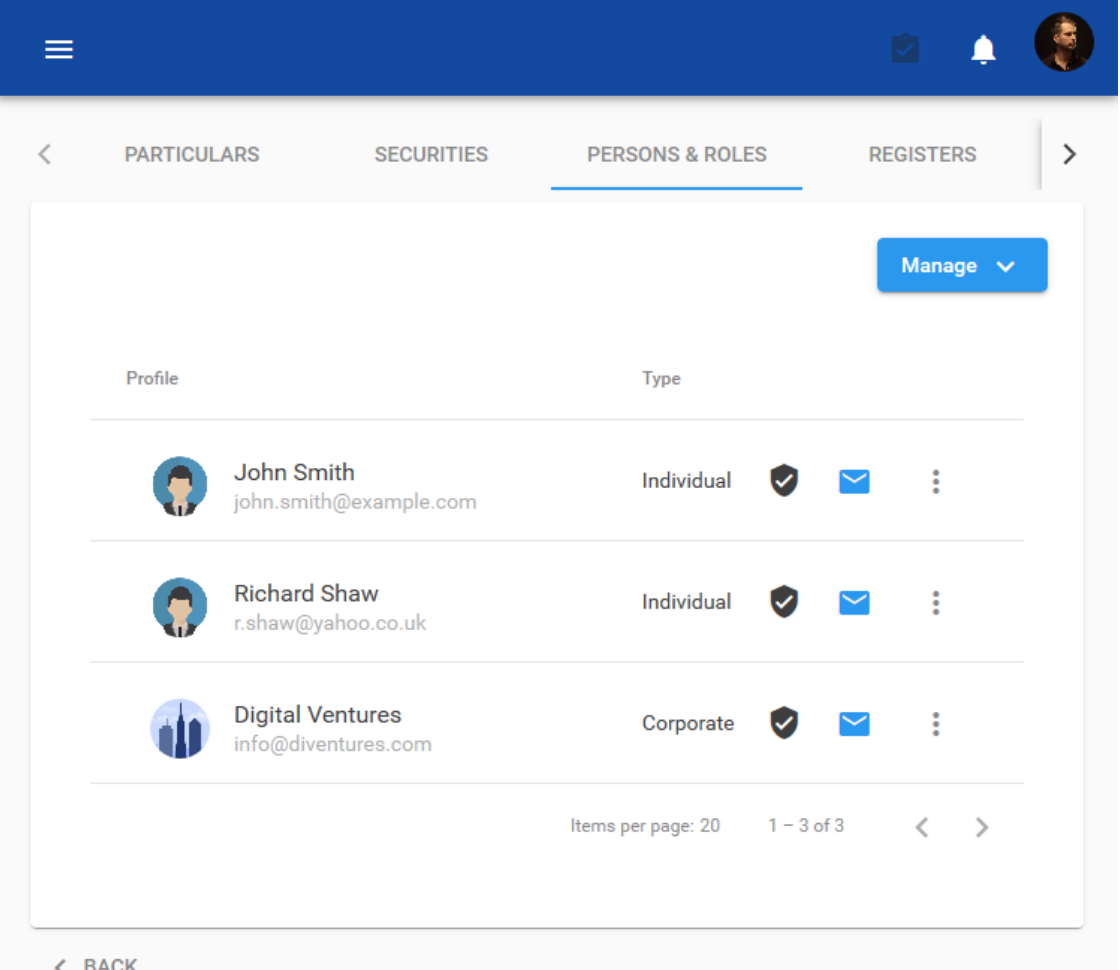Click the Back button at the bottom
The height and width of the screenshot is (970, 1120).
click(96, 964)
